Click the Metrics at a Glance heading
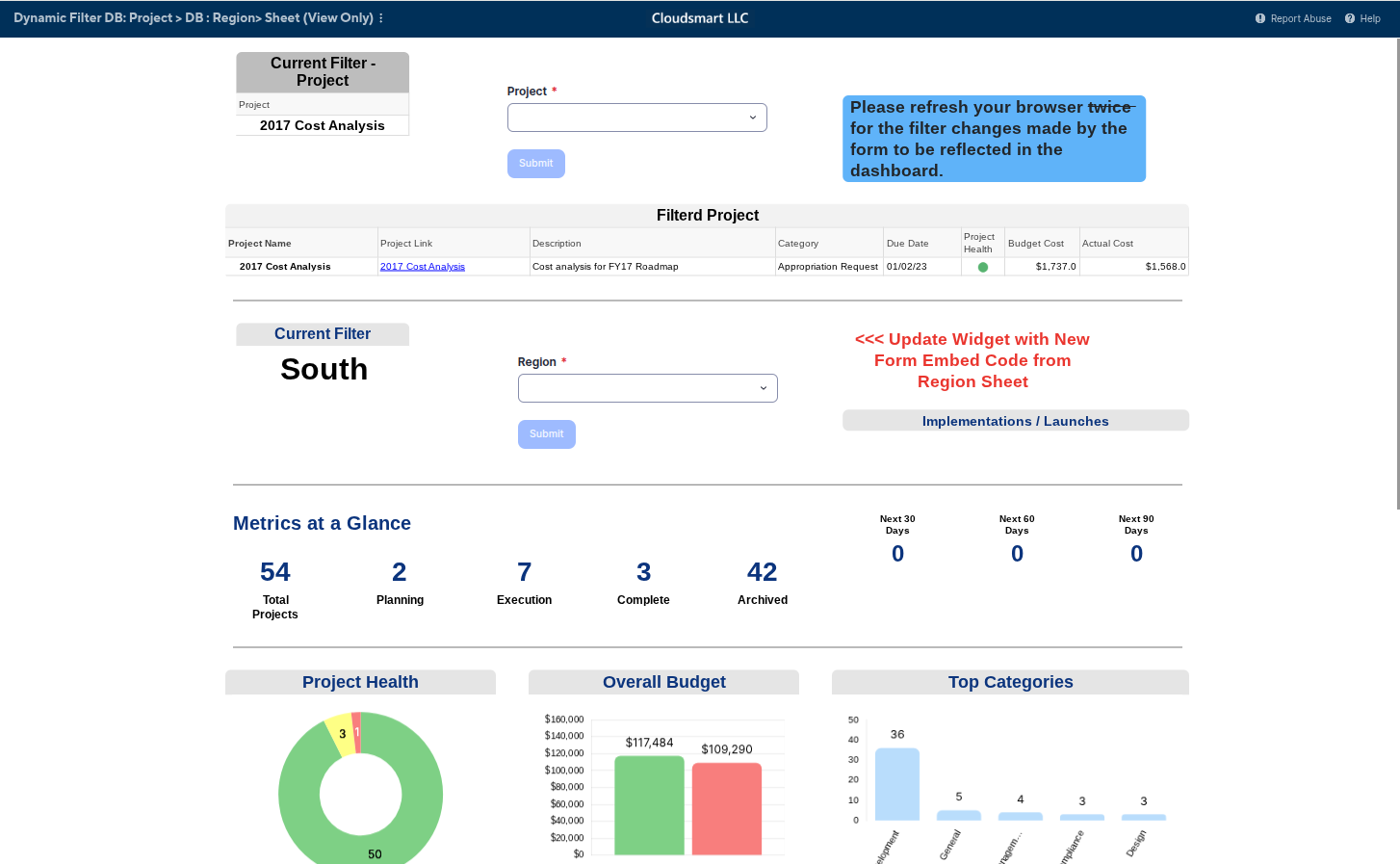1400x864 pixels. pyautogui.click(x=323, y=523)
